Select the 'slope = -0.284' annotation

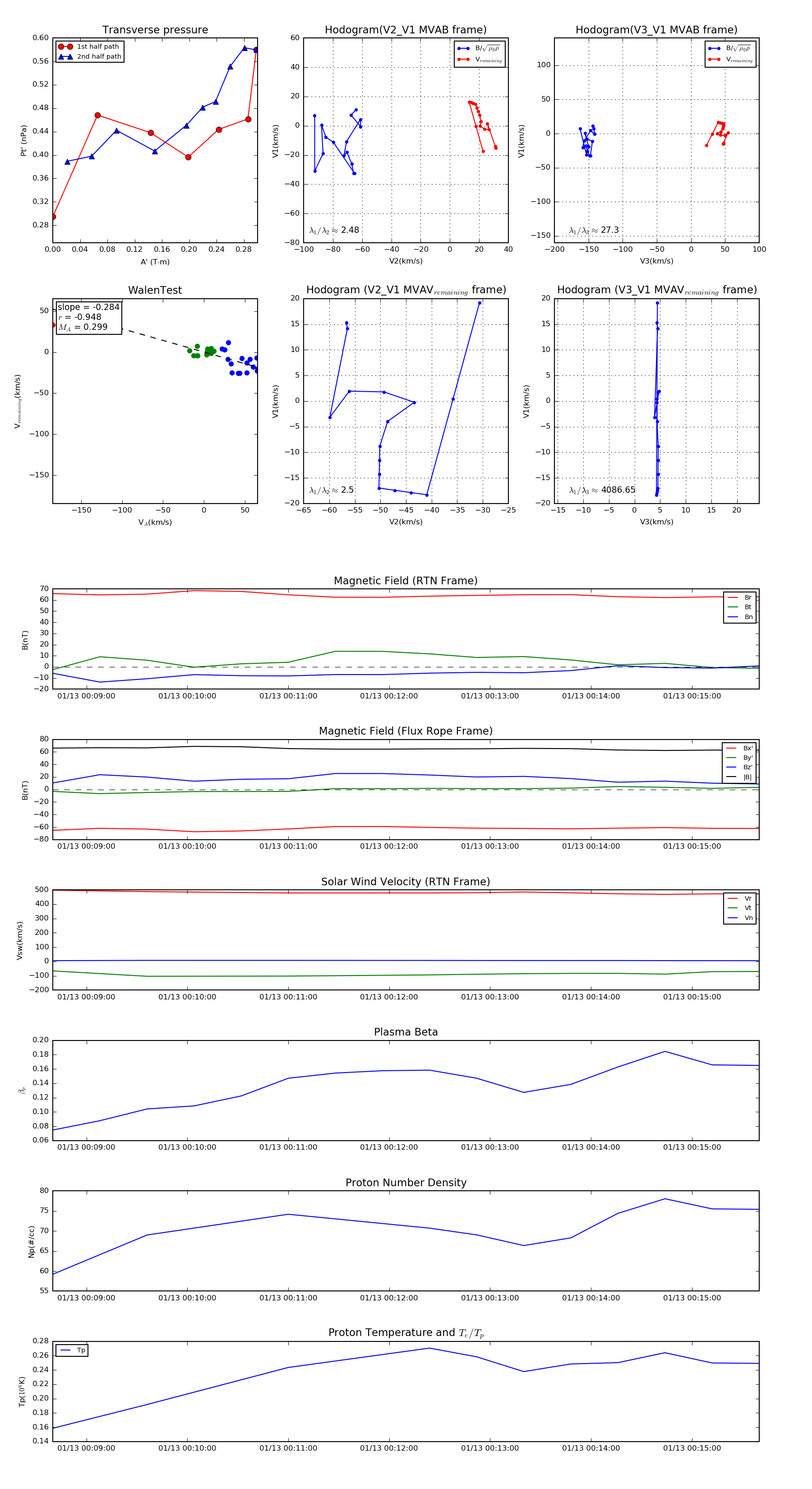tap(88, 307)
